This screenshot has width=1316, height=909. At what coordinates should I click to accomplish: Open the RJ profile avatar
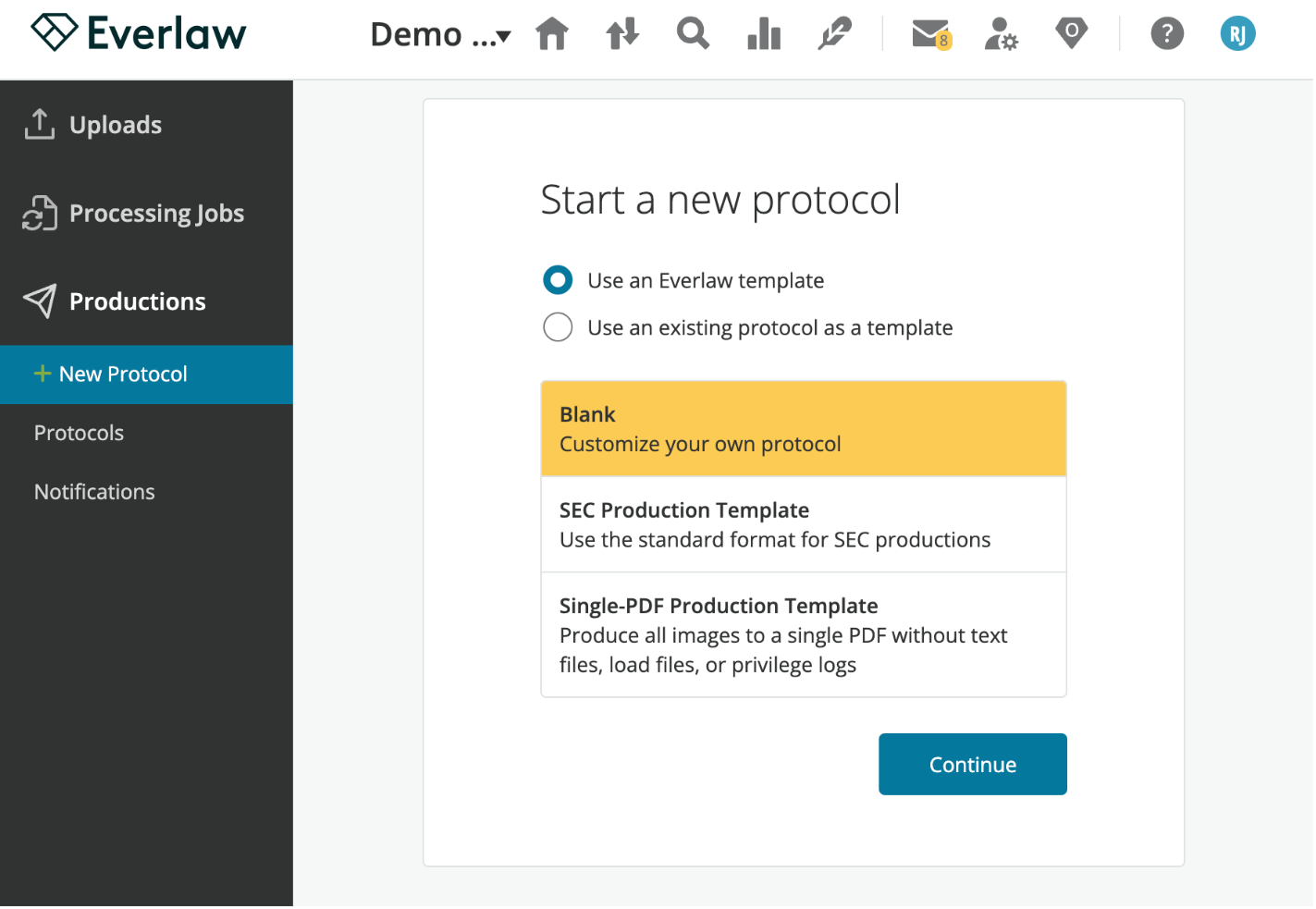tap(1237, 33)
